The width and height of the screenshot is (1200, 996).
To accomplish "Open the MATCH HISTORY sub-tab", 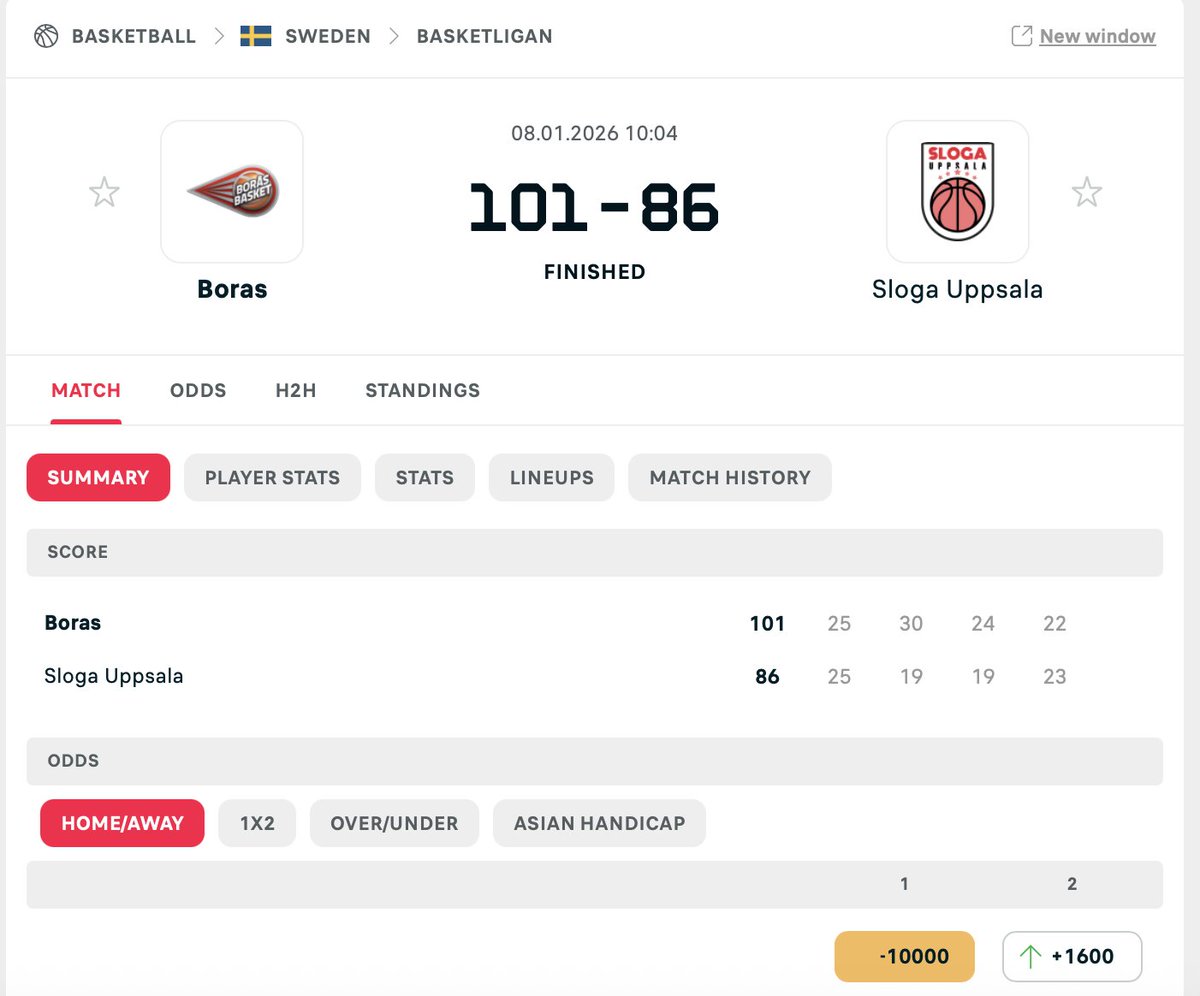I will [x=730, y=477].
